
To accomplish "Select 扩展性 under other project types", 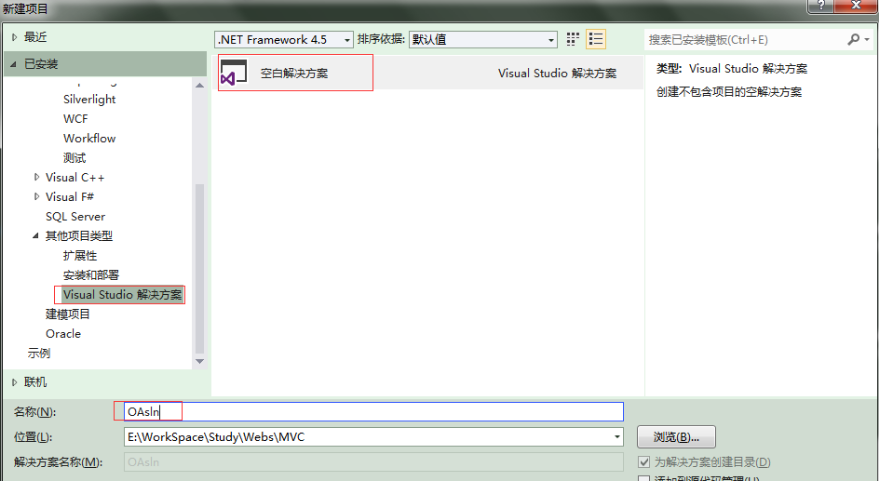I will click(x=80, y=256).
